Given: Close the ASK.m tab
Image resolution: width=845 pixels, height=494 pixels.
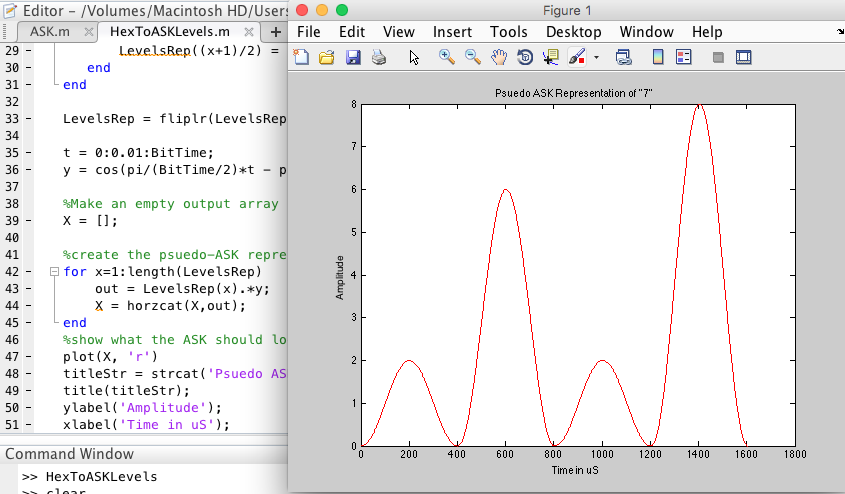Looking at the screenshot, I should pos(89,32).
